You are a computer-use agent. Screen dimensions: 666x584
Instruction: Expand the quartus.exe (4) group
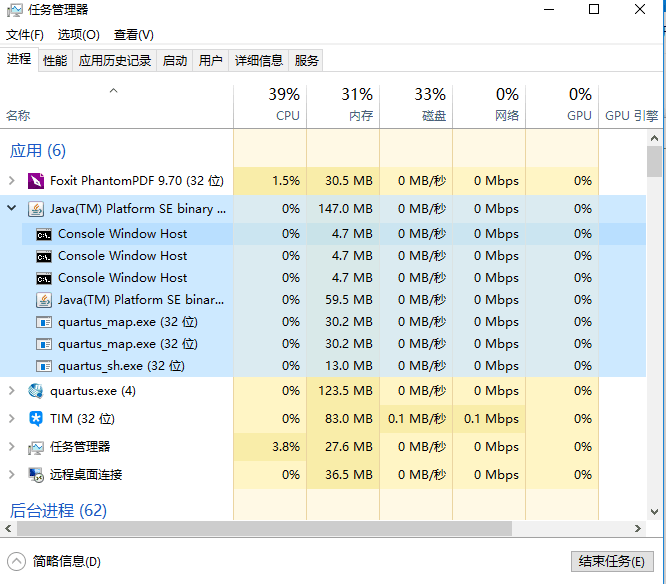[x=12, y=391]
